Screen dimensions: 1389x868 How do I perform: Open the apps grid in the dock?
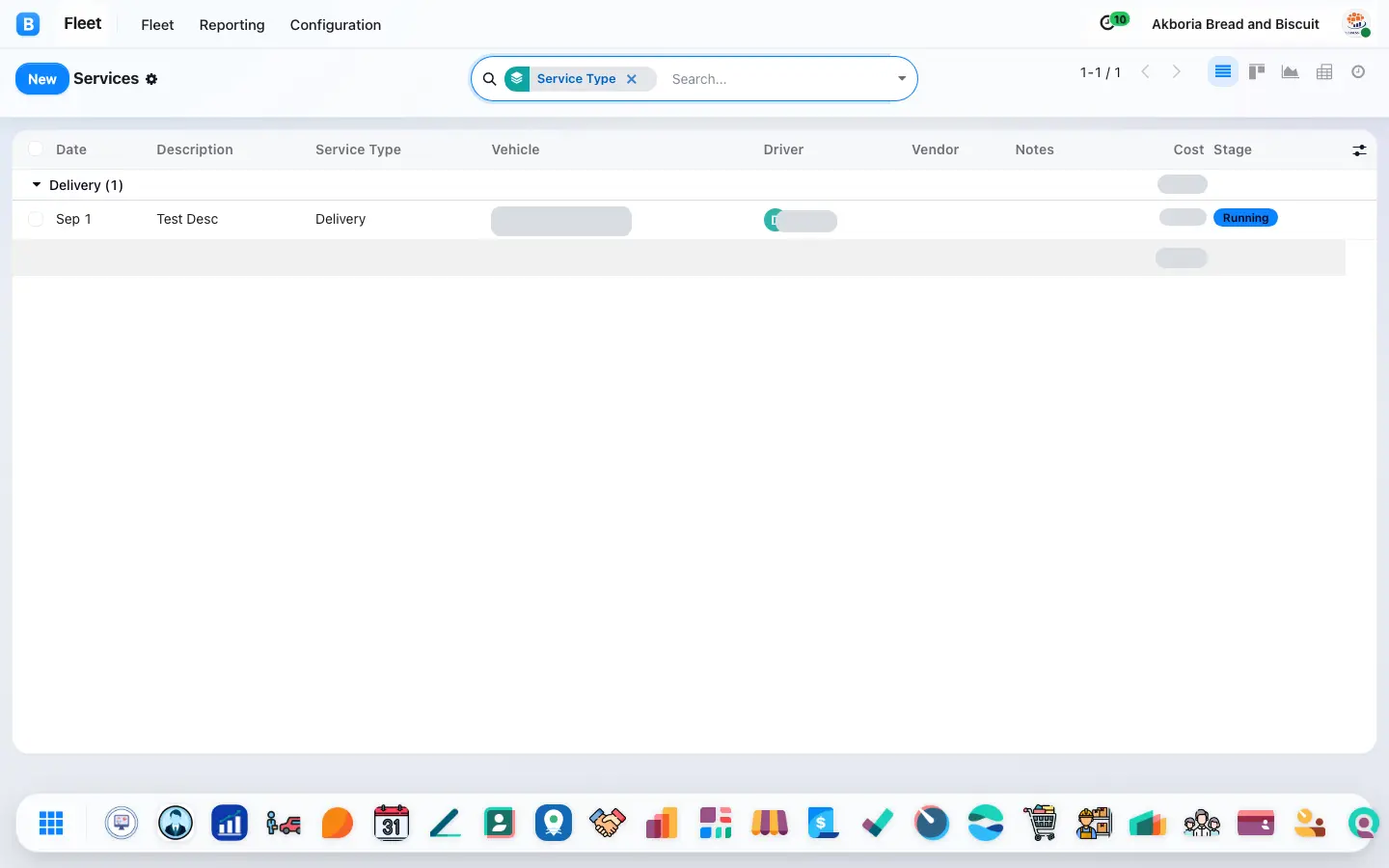pyautogui.click(x=51, y=823)
